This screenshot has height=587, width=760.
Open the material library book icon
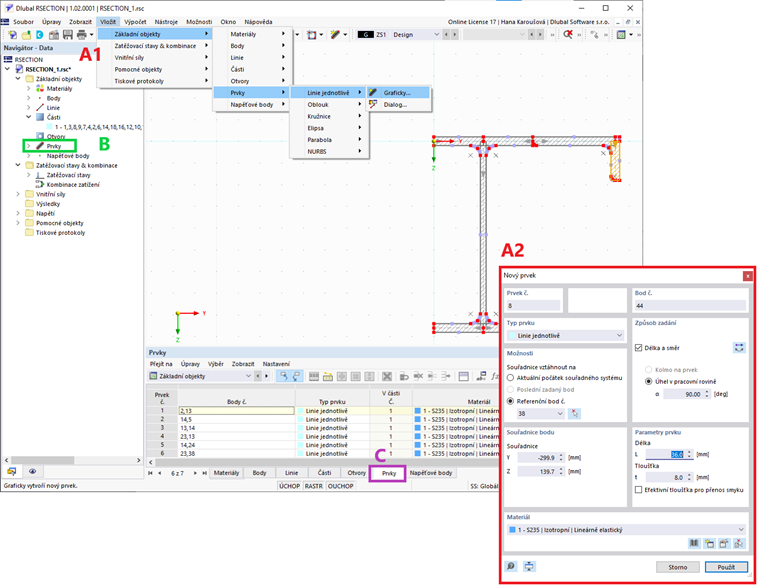click(x=694, y=543)
